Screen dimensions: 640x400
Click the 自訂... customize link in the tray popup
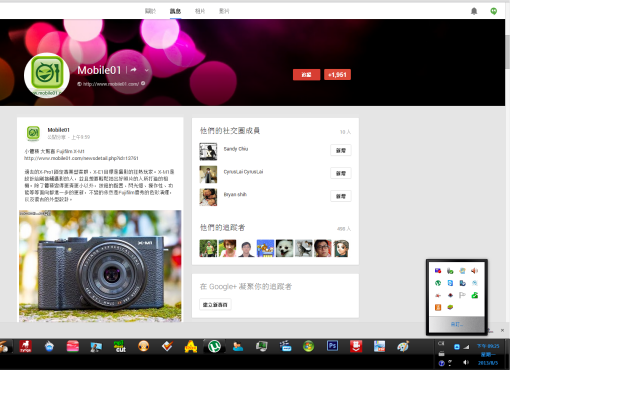point(456,324)
